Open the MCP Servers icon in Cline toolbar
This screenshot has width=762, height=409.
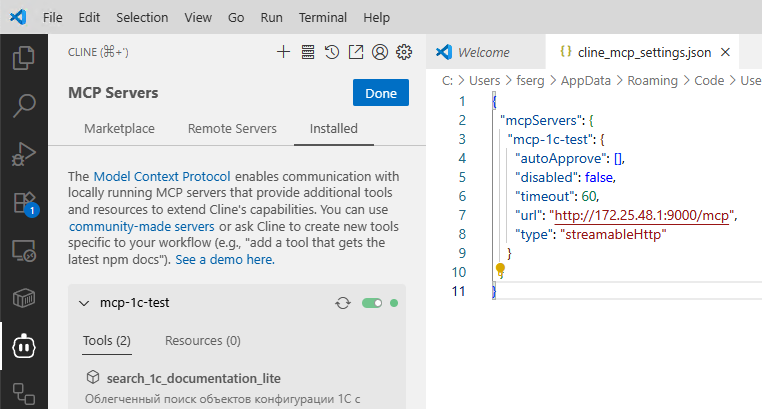point(308,52)
